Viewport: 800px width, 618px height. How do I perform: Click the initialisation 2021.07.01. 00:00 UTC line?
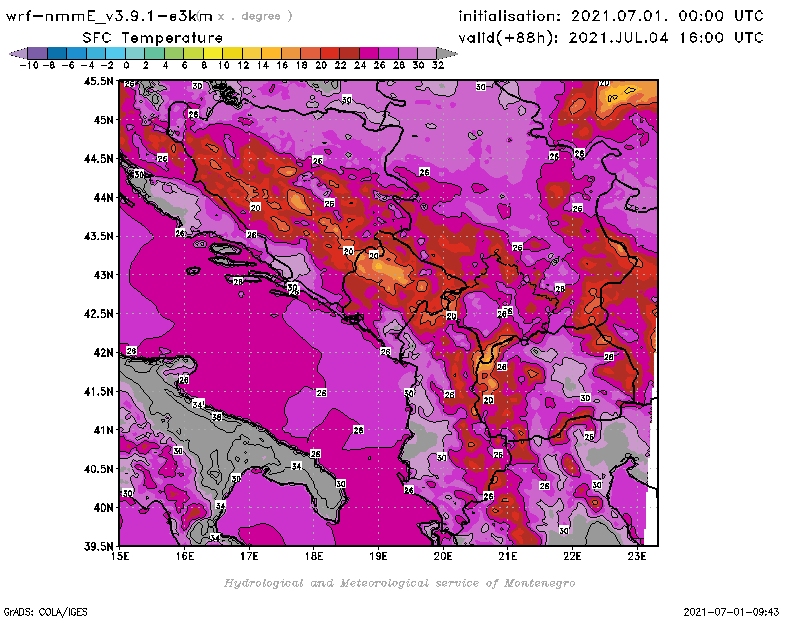(x=611, y=16)
